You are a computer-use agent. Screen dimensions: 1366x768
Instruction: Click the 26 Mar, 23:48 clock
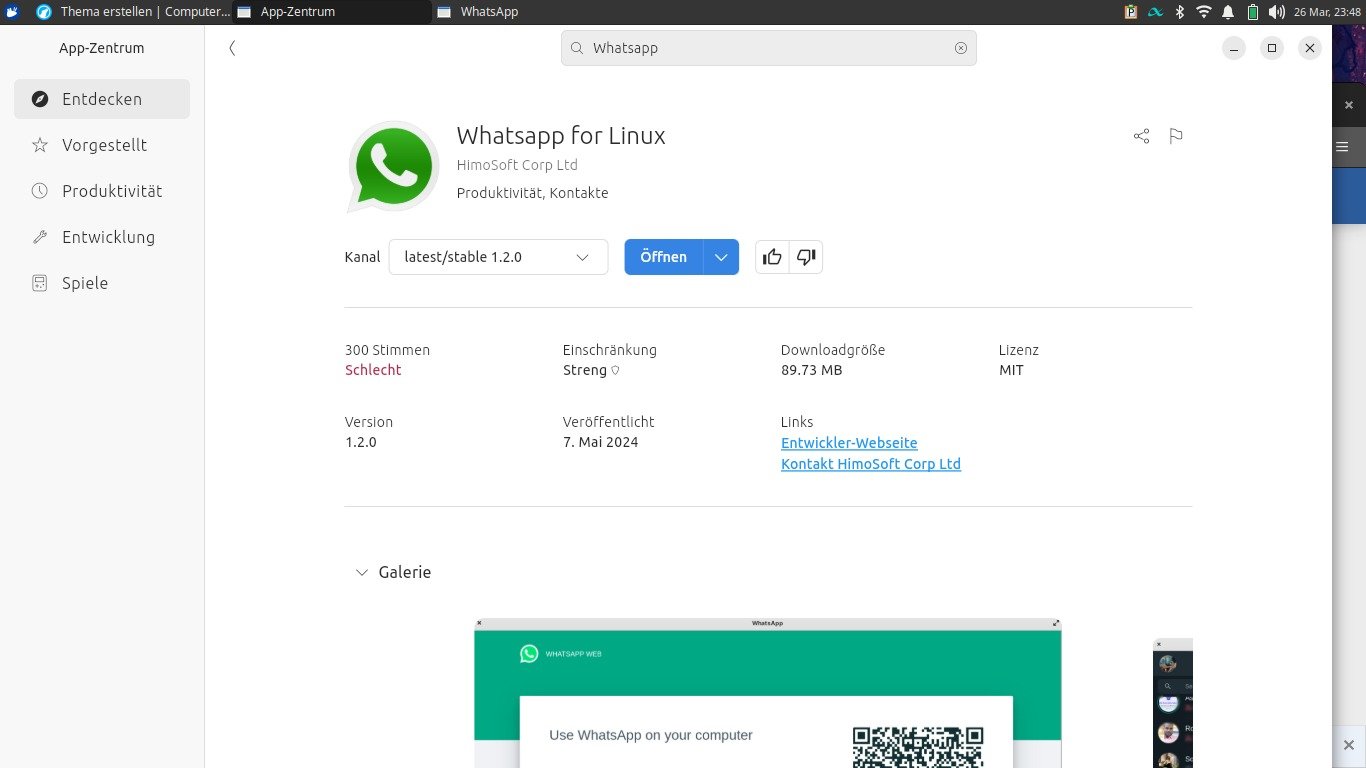[x=1326, y=12]
